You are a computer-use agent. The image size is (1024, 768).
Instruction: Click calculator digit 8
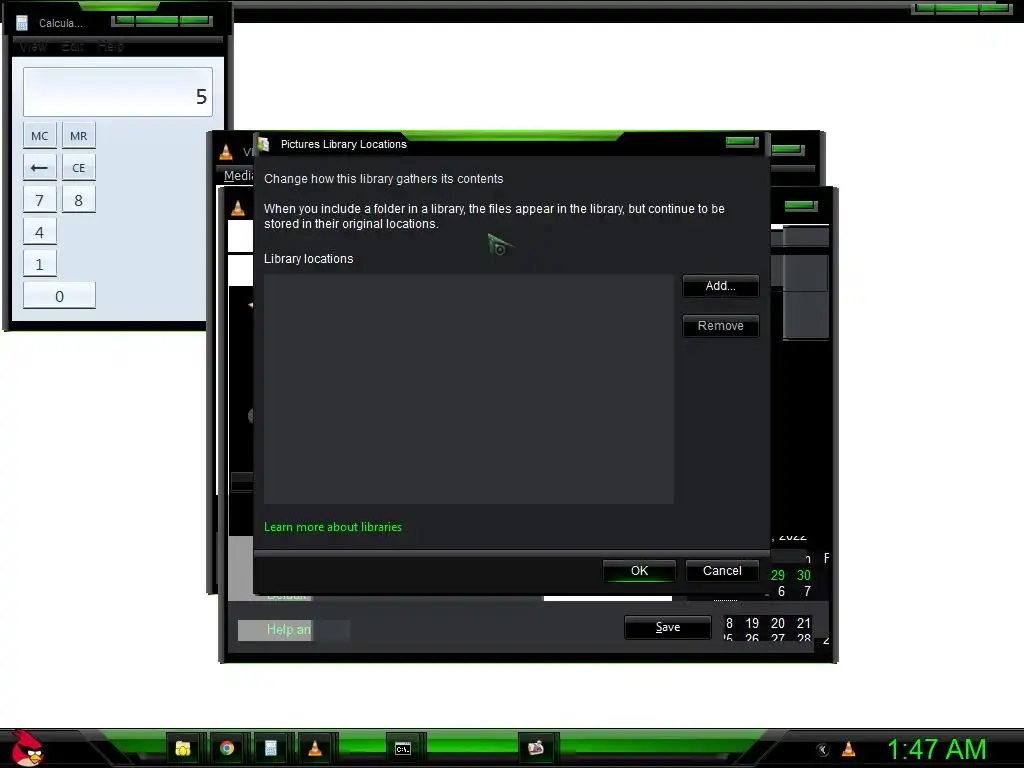coord(78,200)
